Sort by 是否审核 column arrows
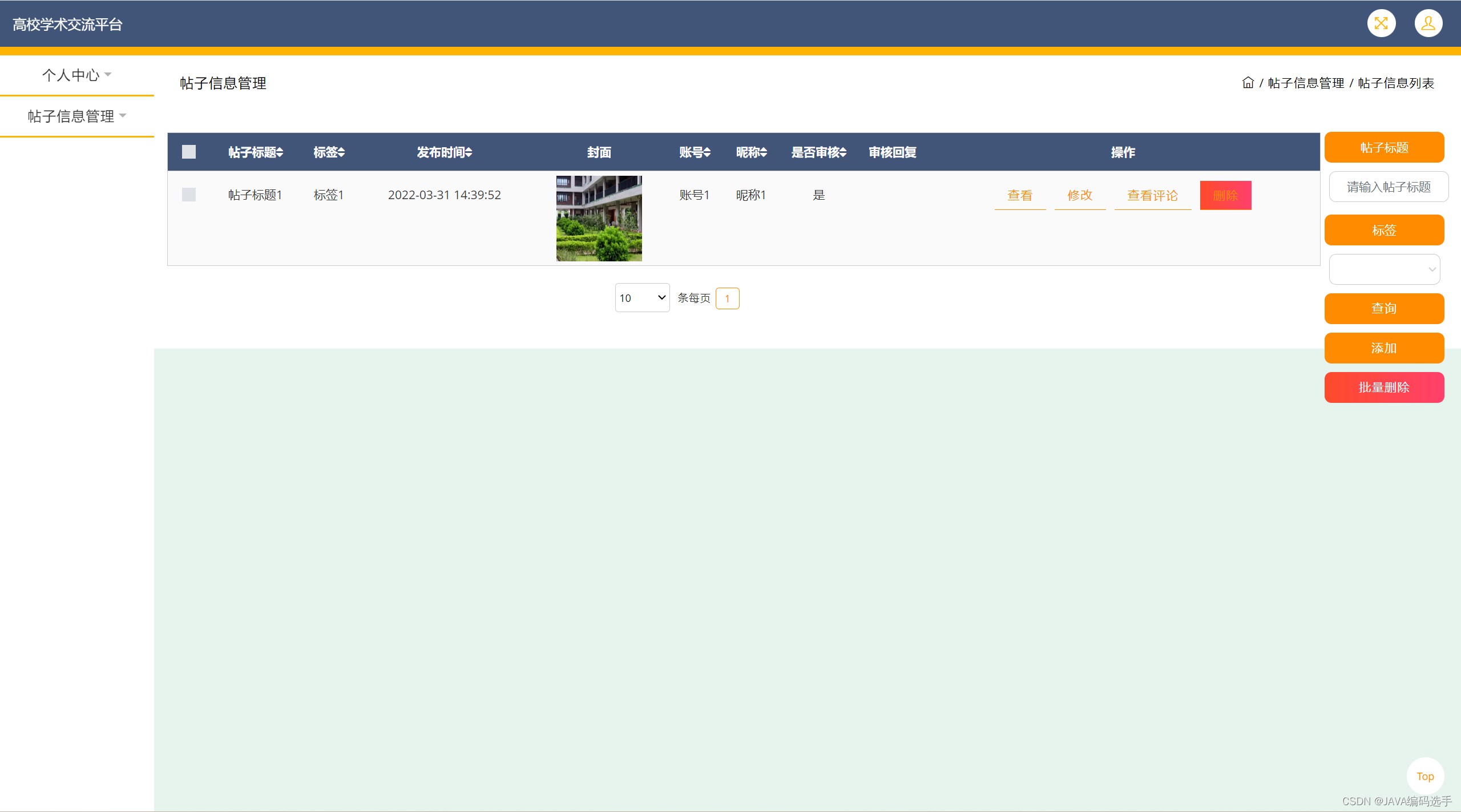Image resolution: width=1461 pixels, height=812 pixels. (843, 152)
